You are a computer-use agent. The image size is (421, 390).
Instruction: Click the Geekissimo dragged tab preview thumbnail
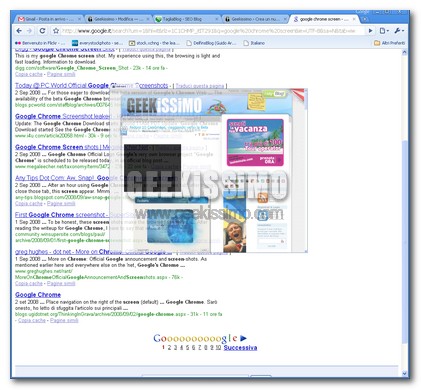tap(208, 171)
